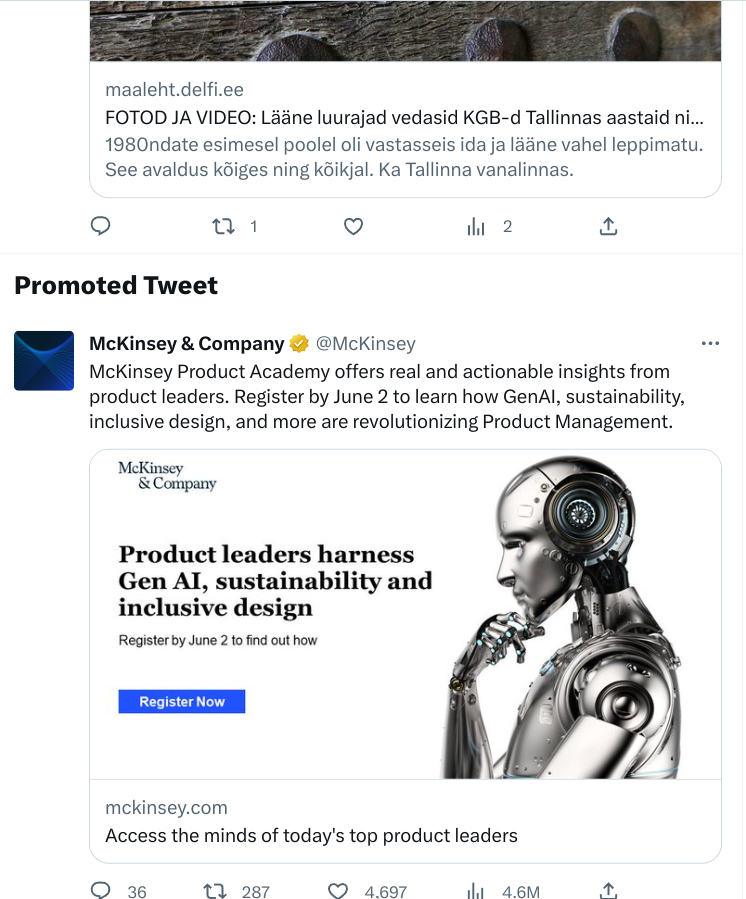
Task: Open the McKinsey & Company profile avatar
Action: click(x=44, y=360)
